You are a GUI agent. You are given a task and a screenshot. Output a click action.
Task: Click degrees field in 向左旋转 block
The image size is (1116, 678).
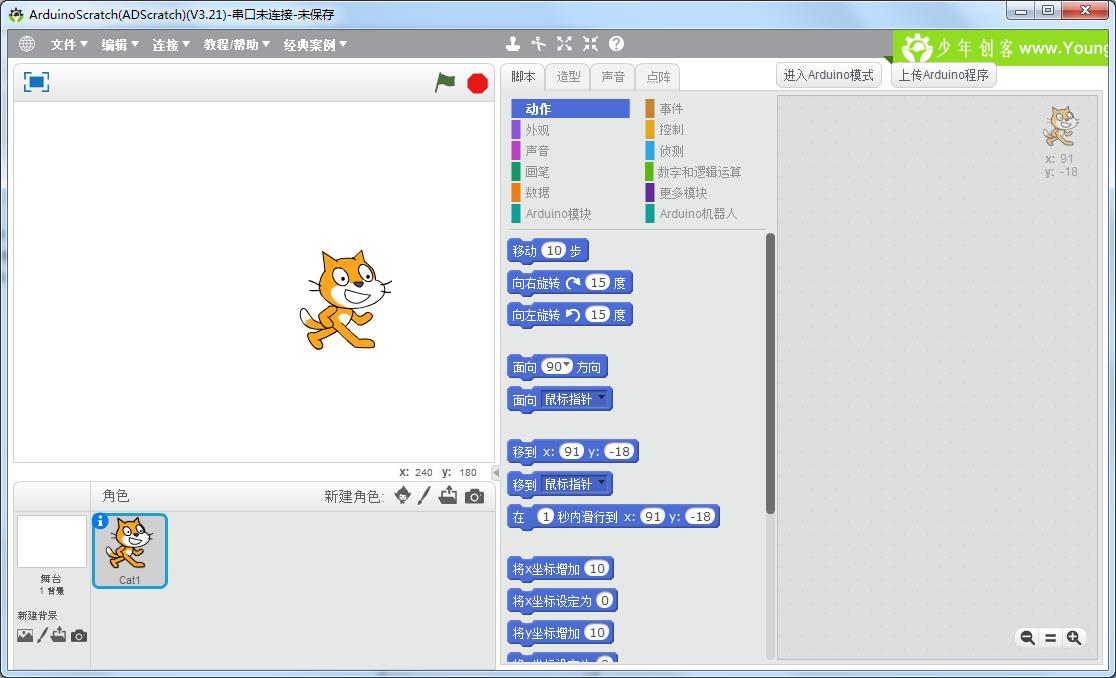(599, 314)
